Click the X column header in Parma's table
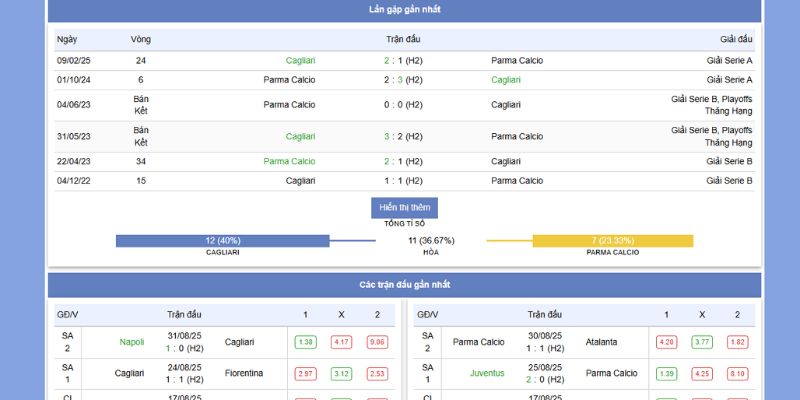This screenshot has width=800, height=400. point(702,315)
